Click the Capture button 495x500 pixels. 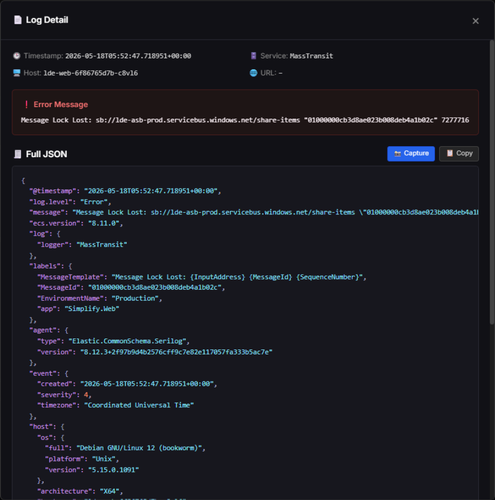(x=411, y=154)
